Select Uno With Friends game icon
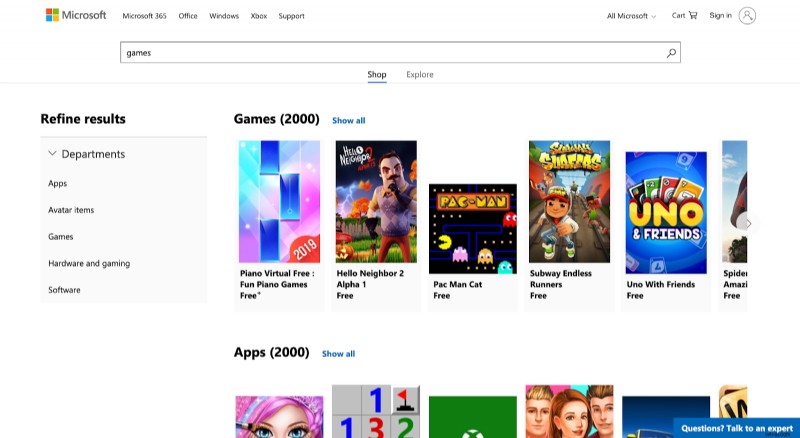 [666, 212]
